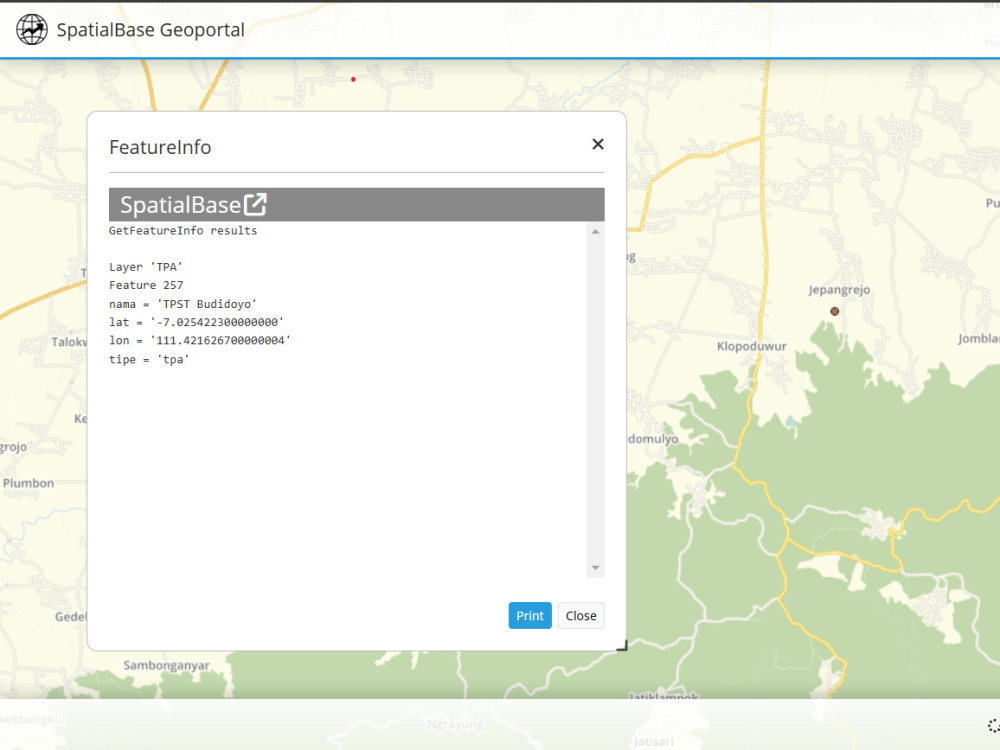Screen dimensions: 1000x750
Task: Click the 'GetFeatureInfo results' text
Action: (x=183, y=230)
